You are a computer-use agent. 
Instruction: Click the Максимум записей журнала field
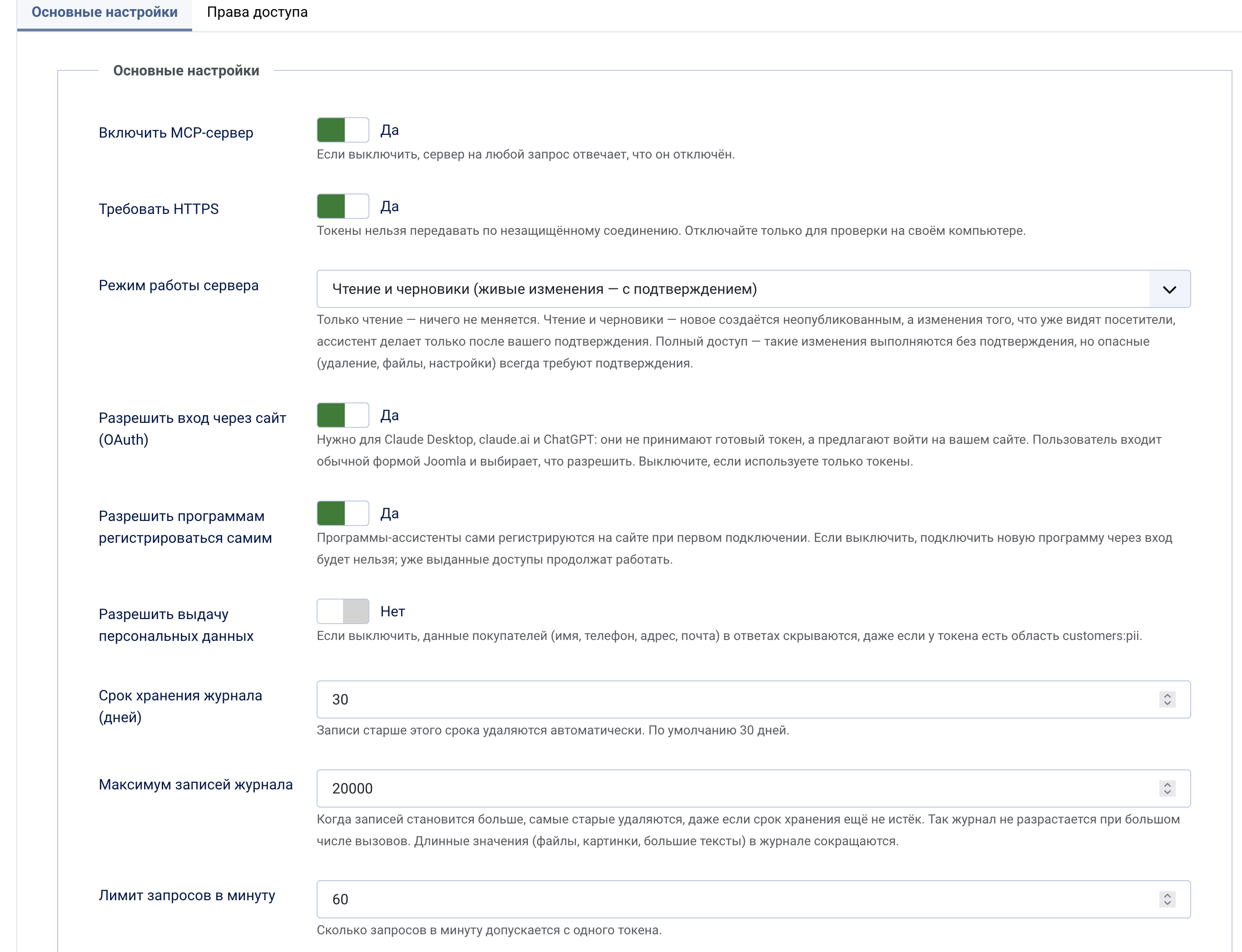[x=754, y=788]
